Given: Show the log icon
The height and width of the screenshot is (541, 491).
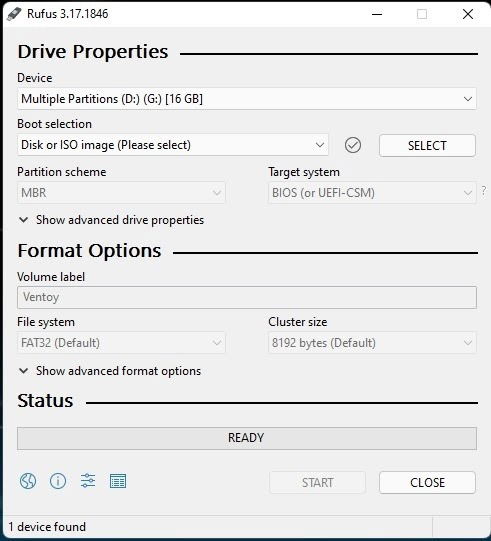Looking at the screenshot, I should (118, 481).
